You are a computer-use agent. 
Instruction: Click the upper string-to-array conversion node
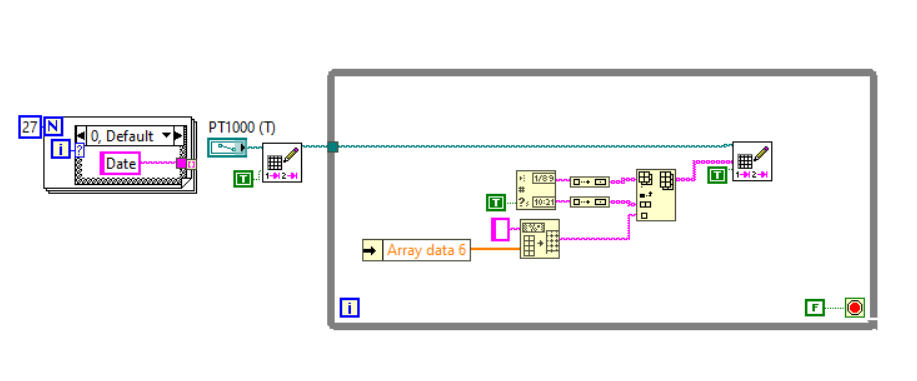tap(590, 181)
